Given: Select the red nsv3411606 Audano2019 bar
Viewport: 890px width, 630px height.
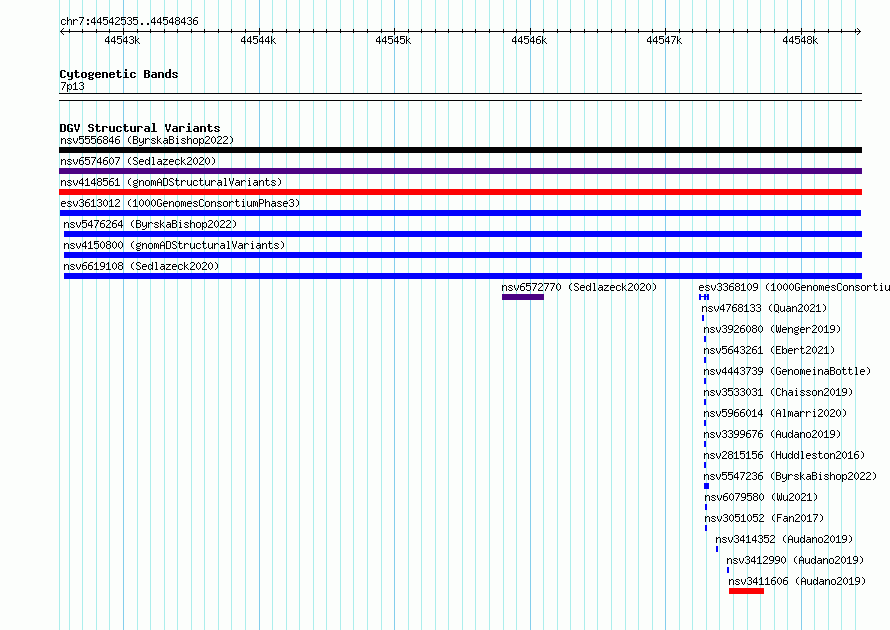Looking at the screenshot, I should [746, 591].
